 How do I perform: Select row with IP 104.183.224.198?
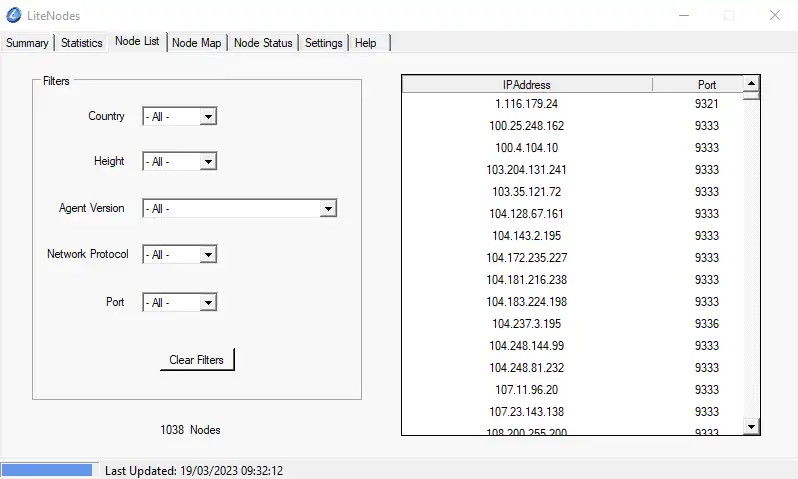pyautogui.click(x=573, y=301)
